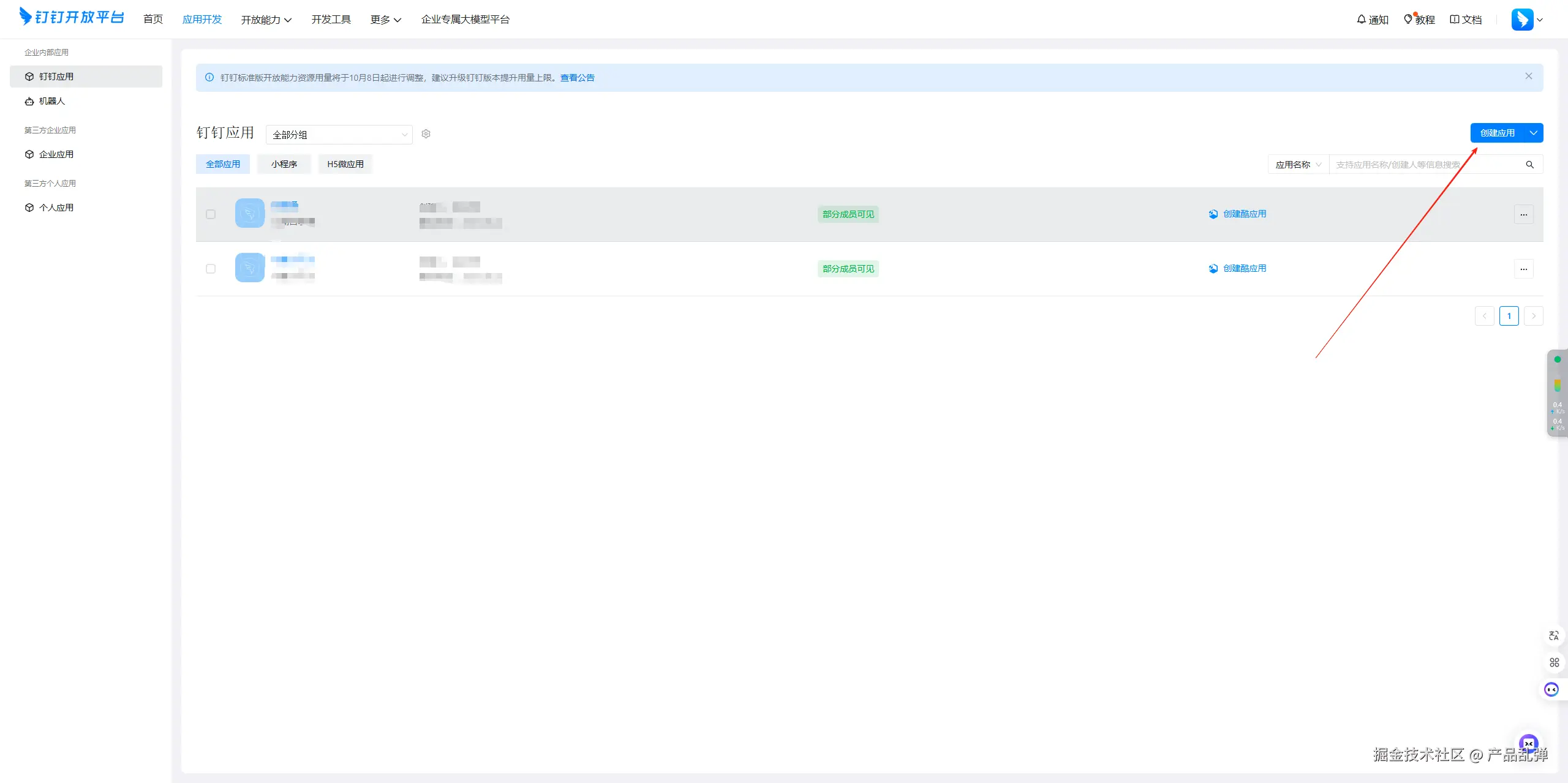
Task: Switch to the 小程序 tab
Action: [x=284, y=164]
